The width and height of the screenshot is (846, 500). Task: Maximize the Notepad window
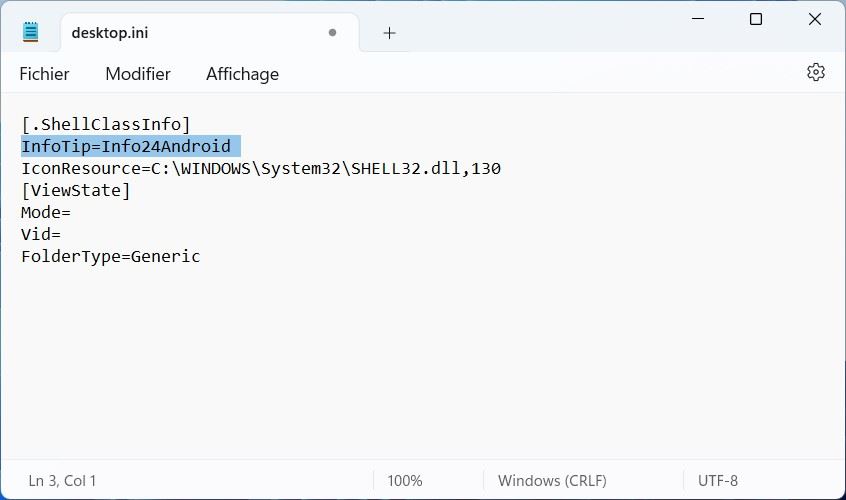pyautogui.click(x=756, y=19)
